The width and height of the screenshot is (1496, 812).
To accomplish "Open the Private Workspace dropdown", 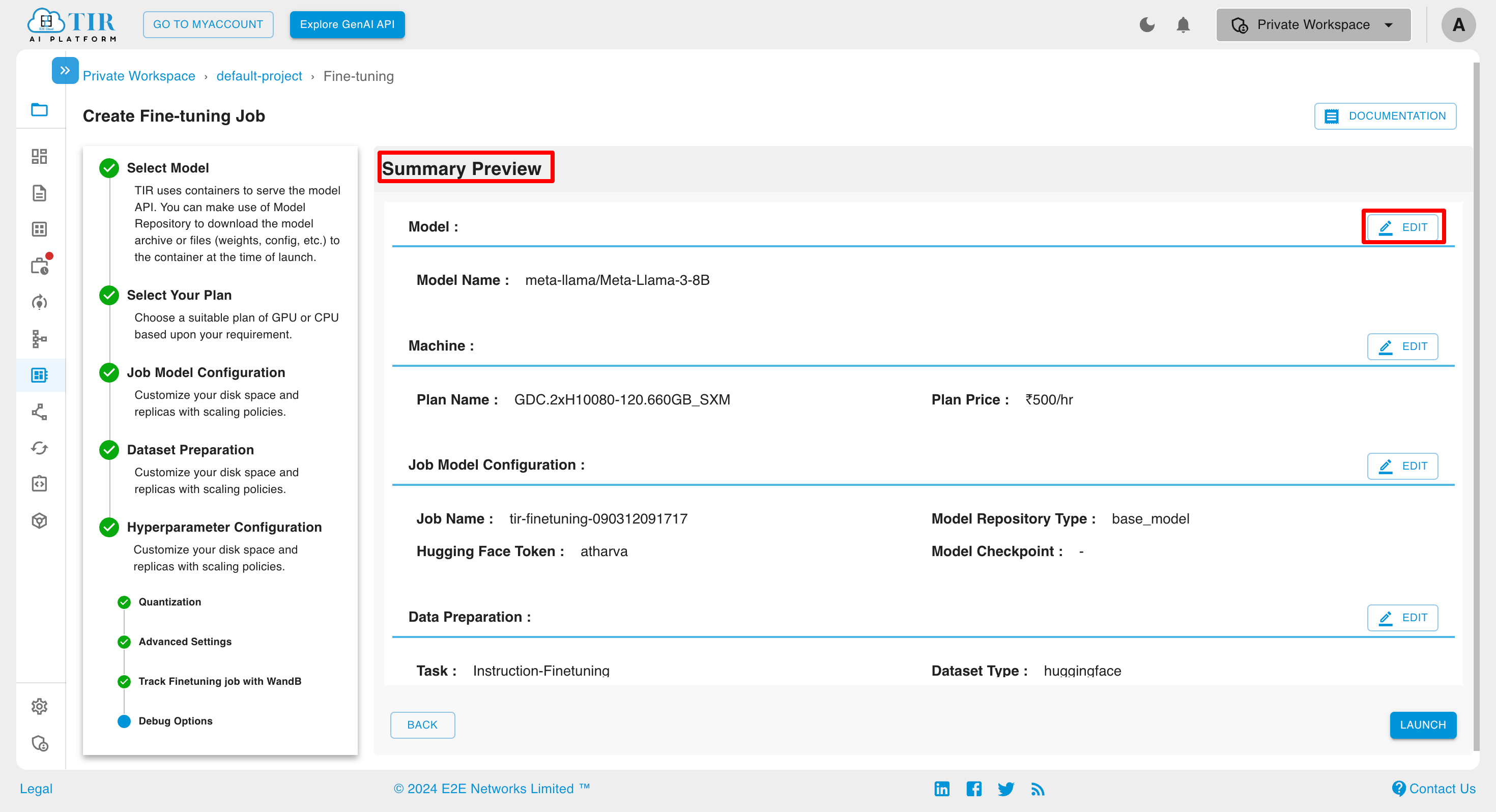I will pos(1313,24).
